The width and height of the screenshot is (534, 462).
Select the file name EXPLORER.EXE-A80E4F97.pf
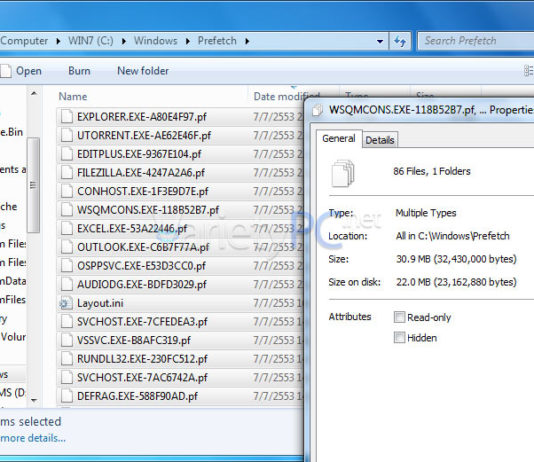pos(142,117)
